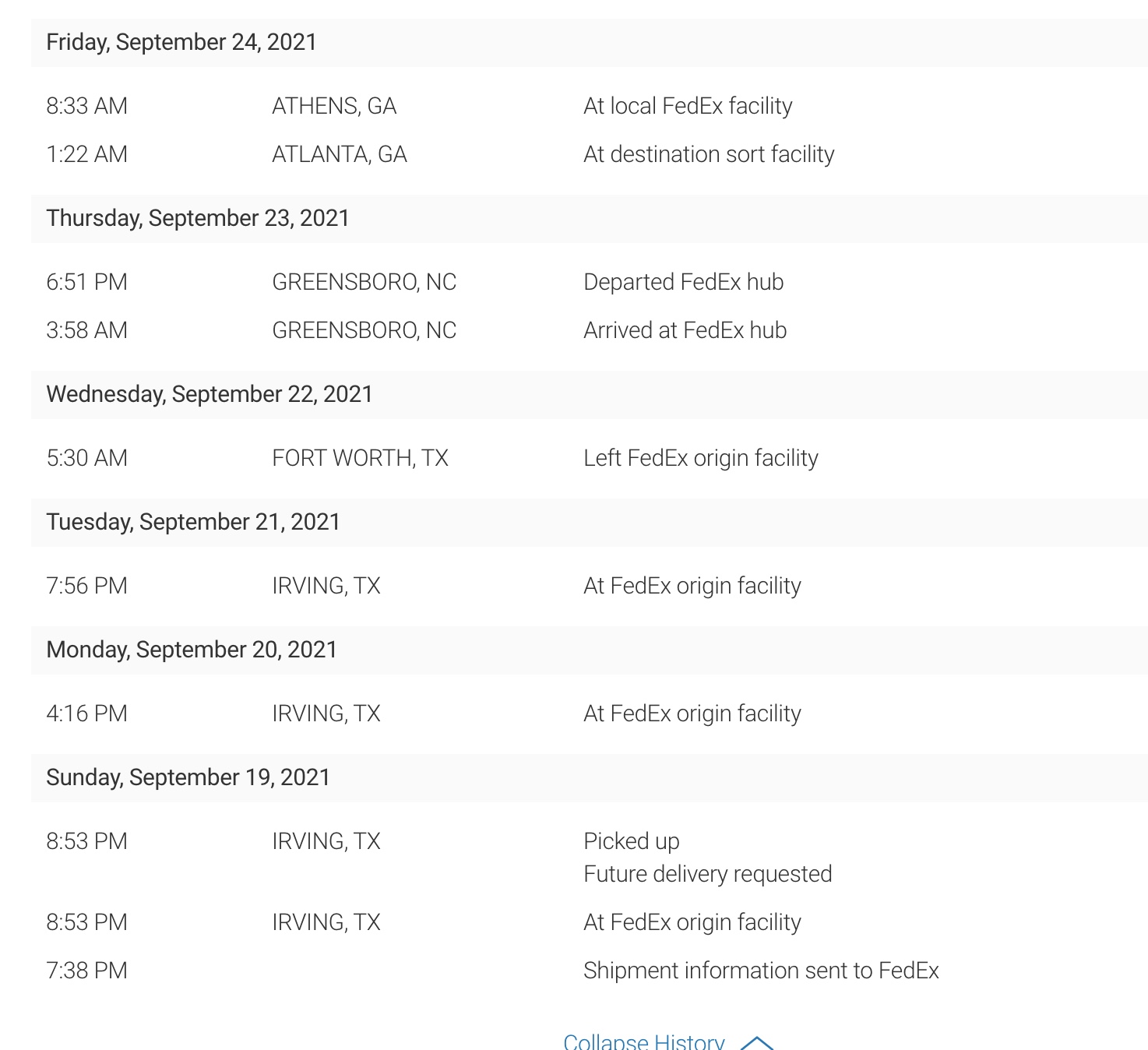
Task: Select the Monday, September 20, 2021 header
Action: (x=192, y=650)
